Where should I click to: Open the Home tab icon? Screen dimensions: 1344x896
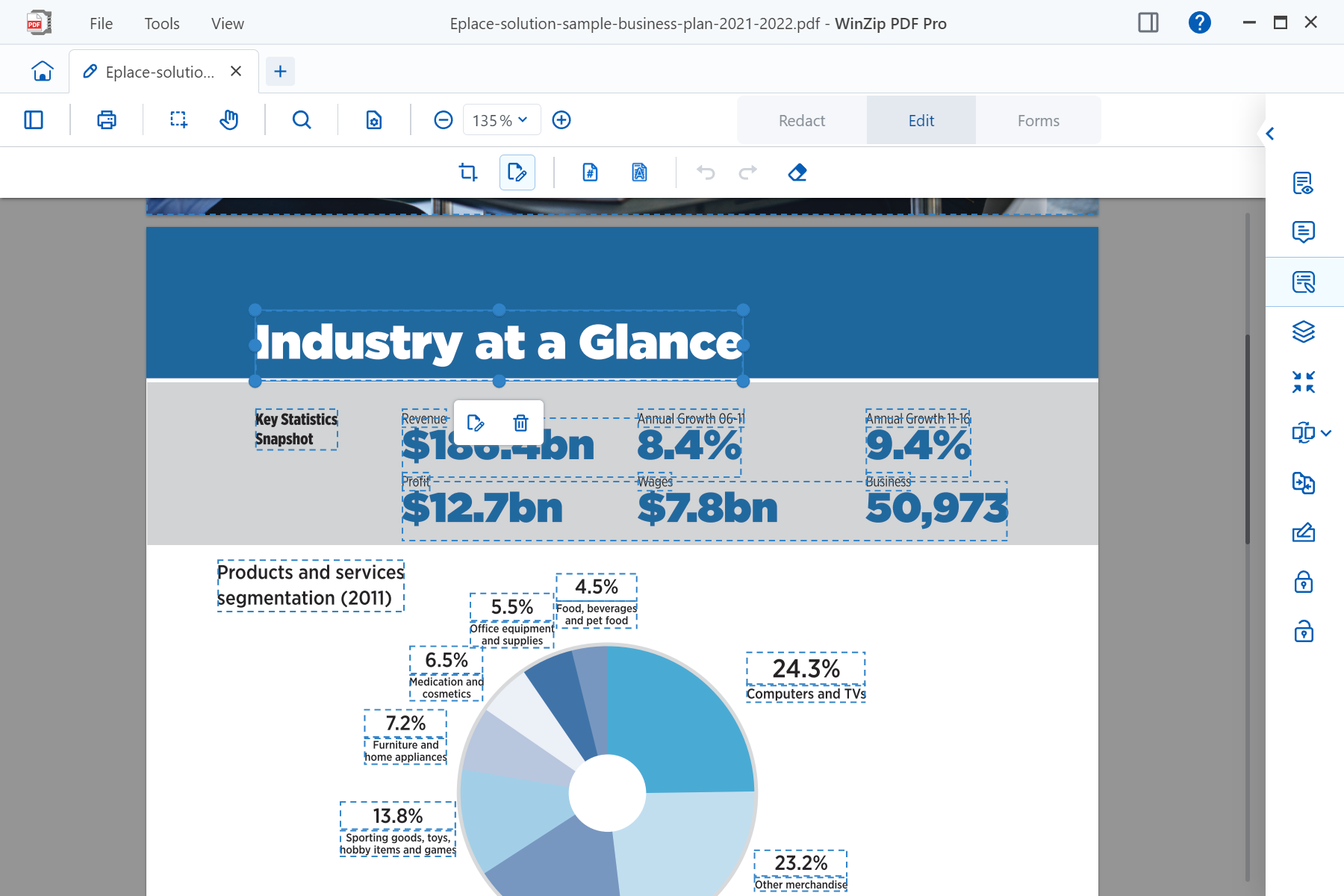pyautogui.click(x=43, y=71)
